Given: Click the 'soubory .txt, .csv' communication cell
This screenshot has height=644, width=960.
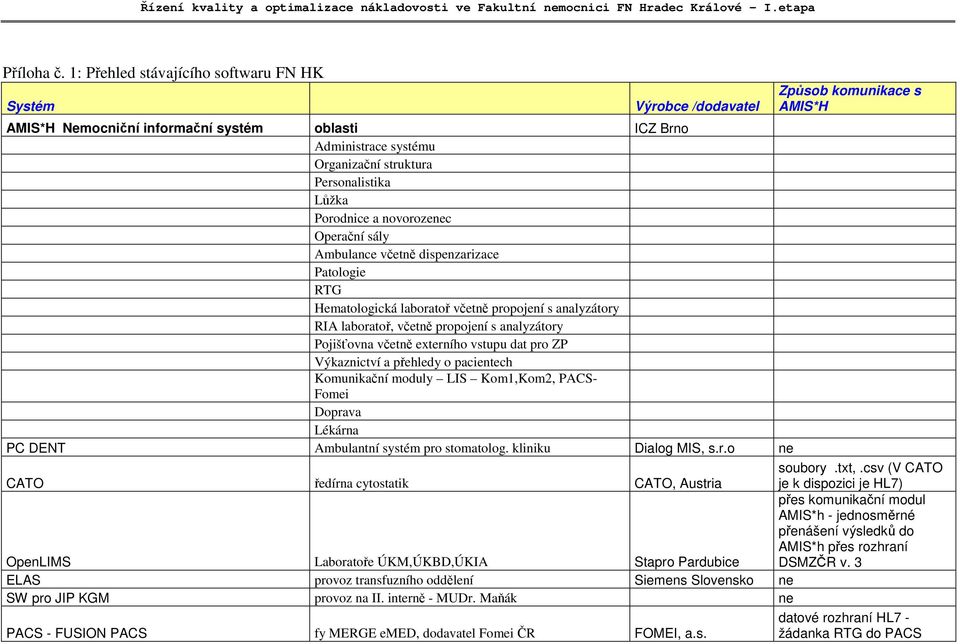Looking at the screenshot, I should click(x=864, y=474).
